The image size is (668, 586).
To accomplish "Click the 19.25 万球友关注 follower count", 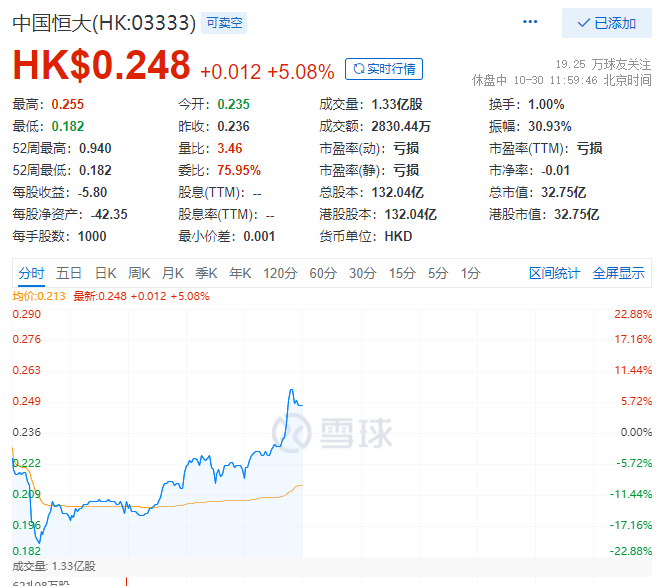I will tap(603, 64).
